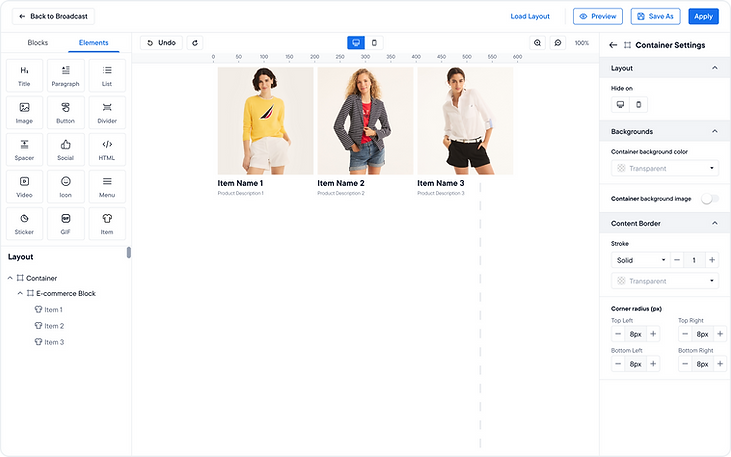731x457 pixels.
Task: Add a Spacer element
Action: (24, 149)
